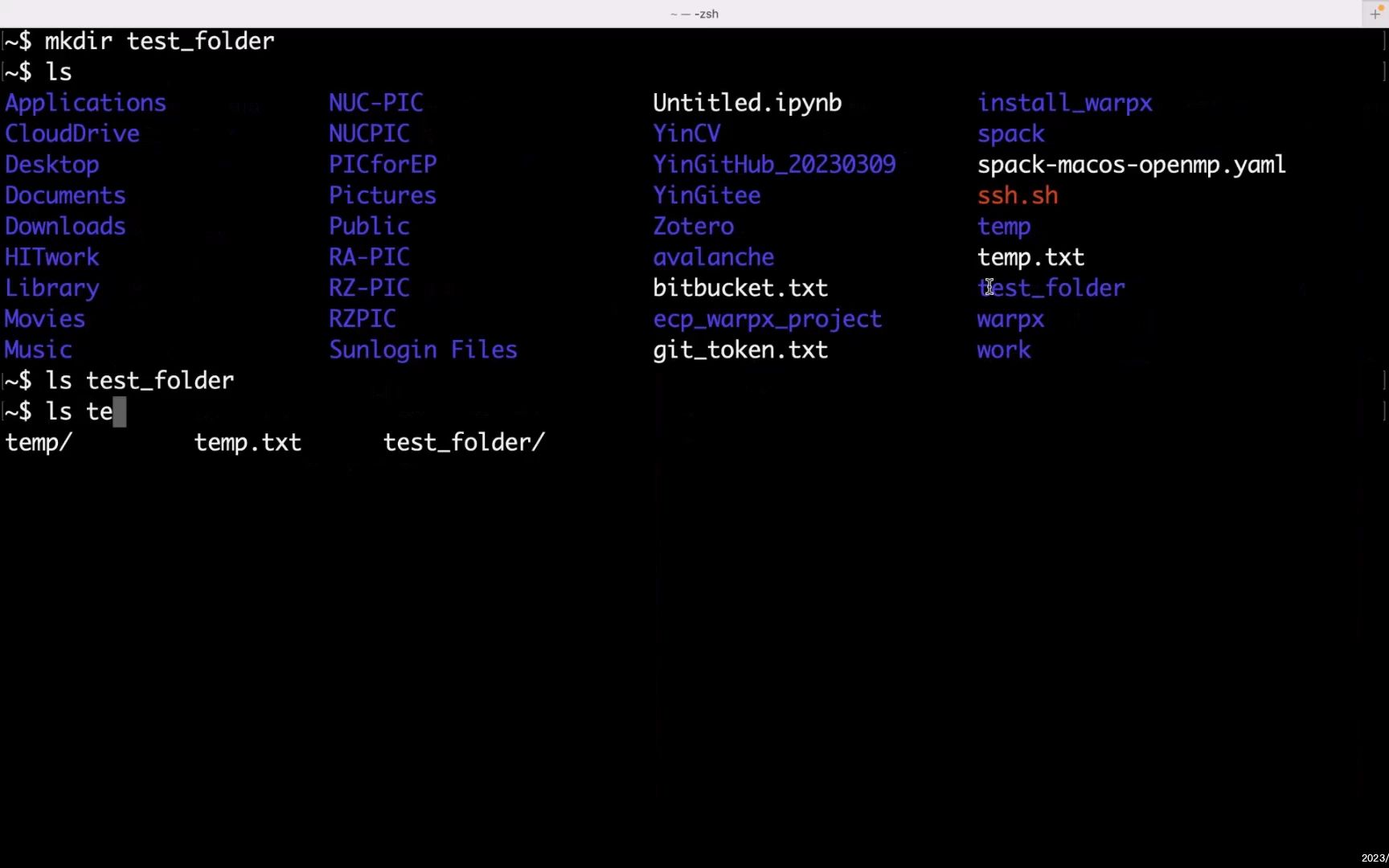1389x868 pixels.
Task: Click the bitbucket.txt file name
Action: [x=740, y=288]
